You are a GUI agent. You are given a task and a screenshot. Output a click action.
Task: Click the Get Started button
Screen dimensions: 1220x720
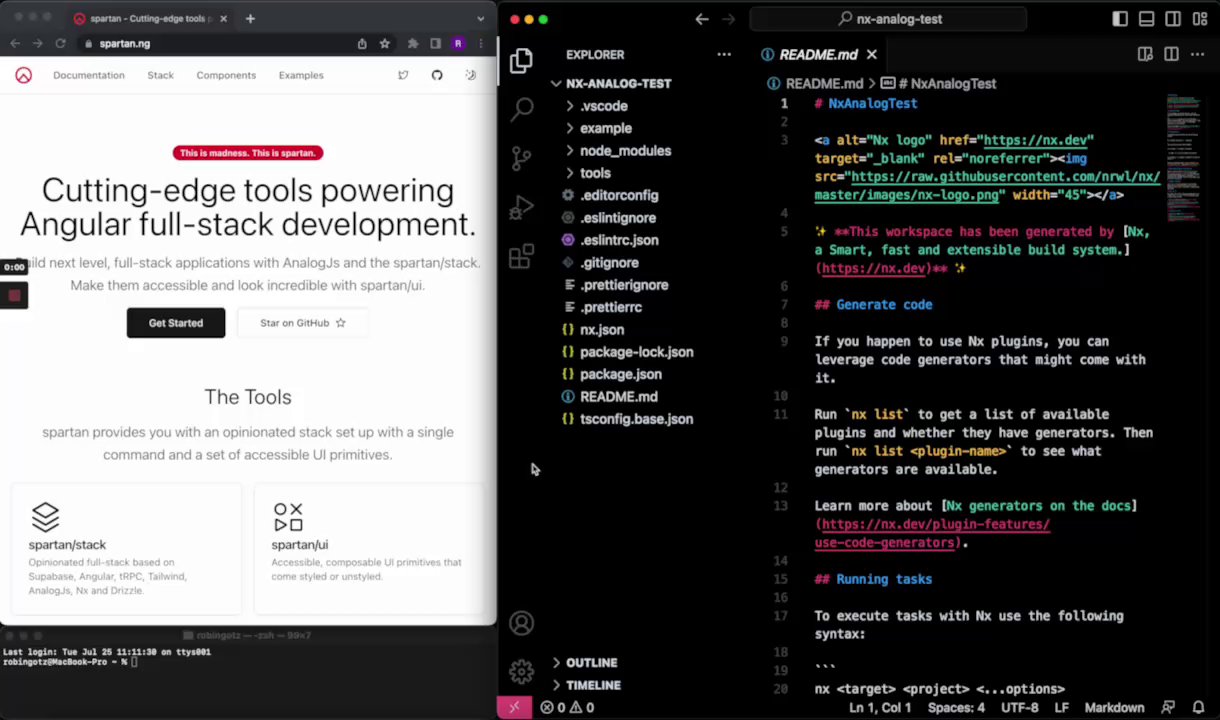click(x=176, y=323)
